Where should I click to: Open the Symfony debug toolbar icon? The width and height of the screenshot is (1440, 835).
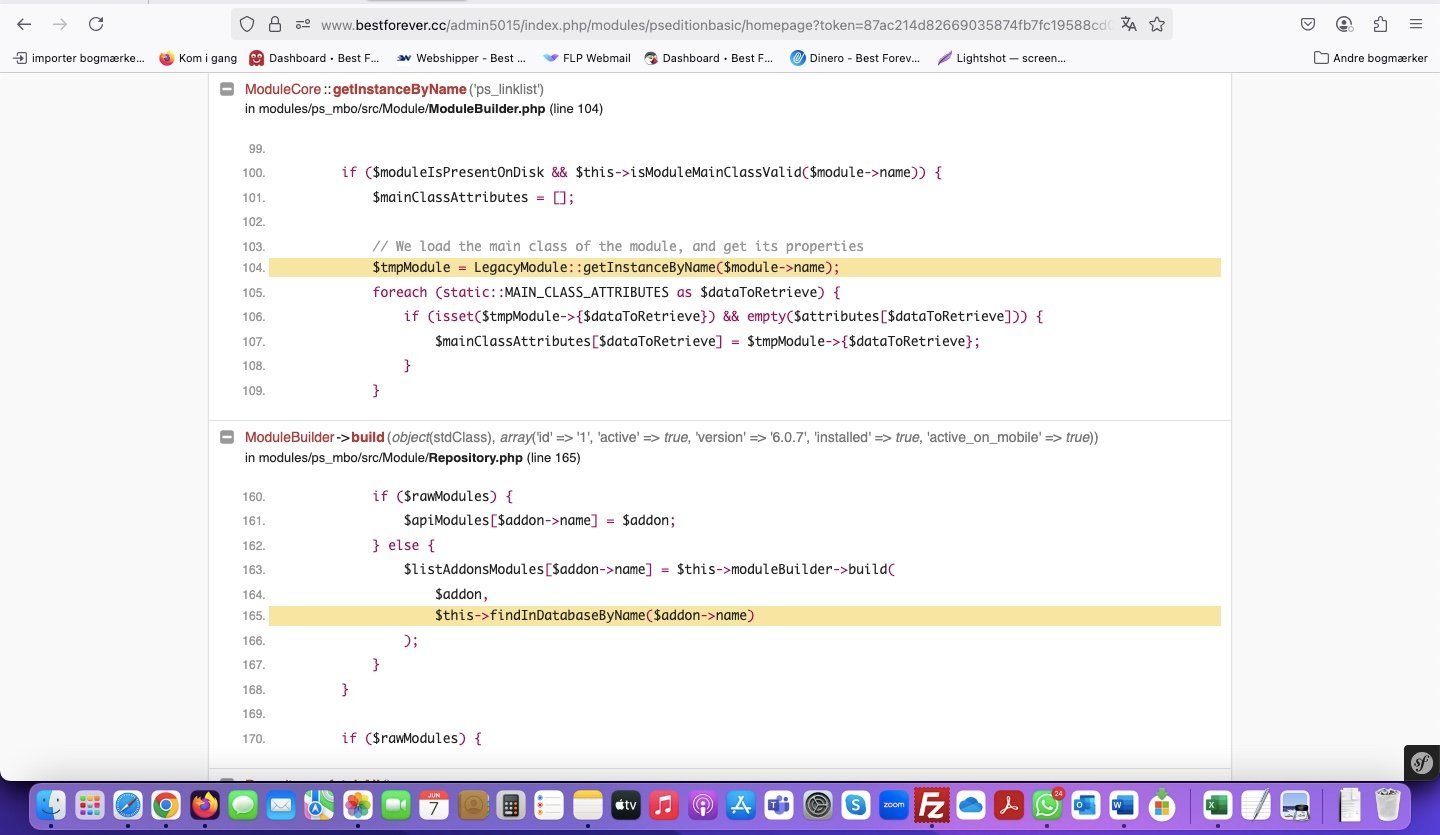[1421, 763]
